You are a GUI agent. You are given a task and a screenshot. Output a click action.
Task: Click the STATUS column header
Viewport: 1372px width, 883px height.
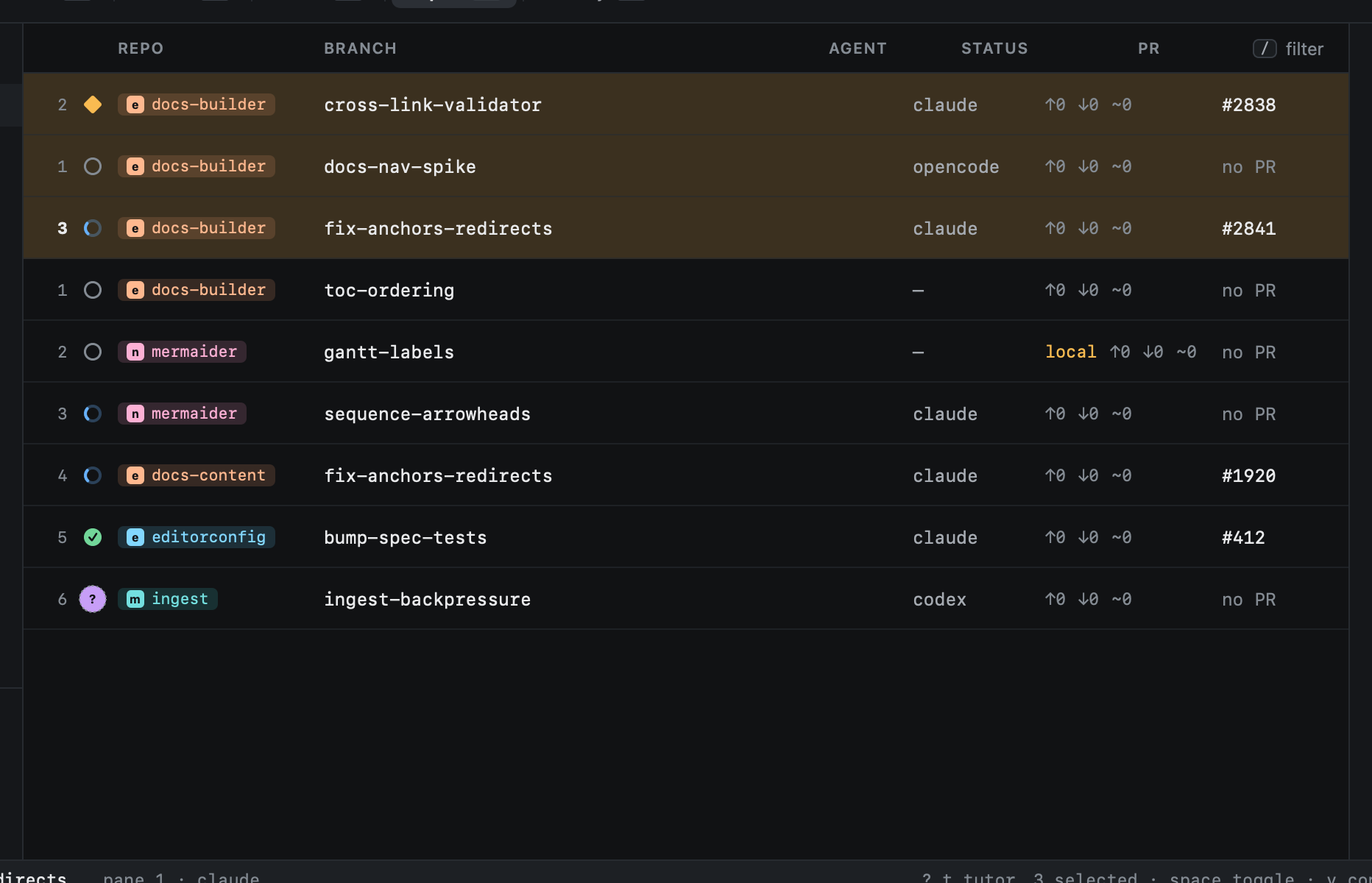(x=994, y=49)
